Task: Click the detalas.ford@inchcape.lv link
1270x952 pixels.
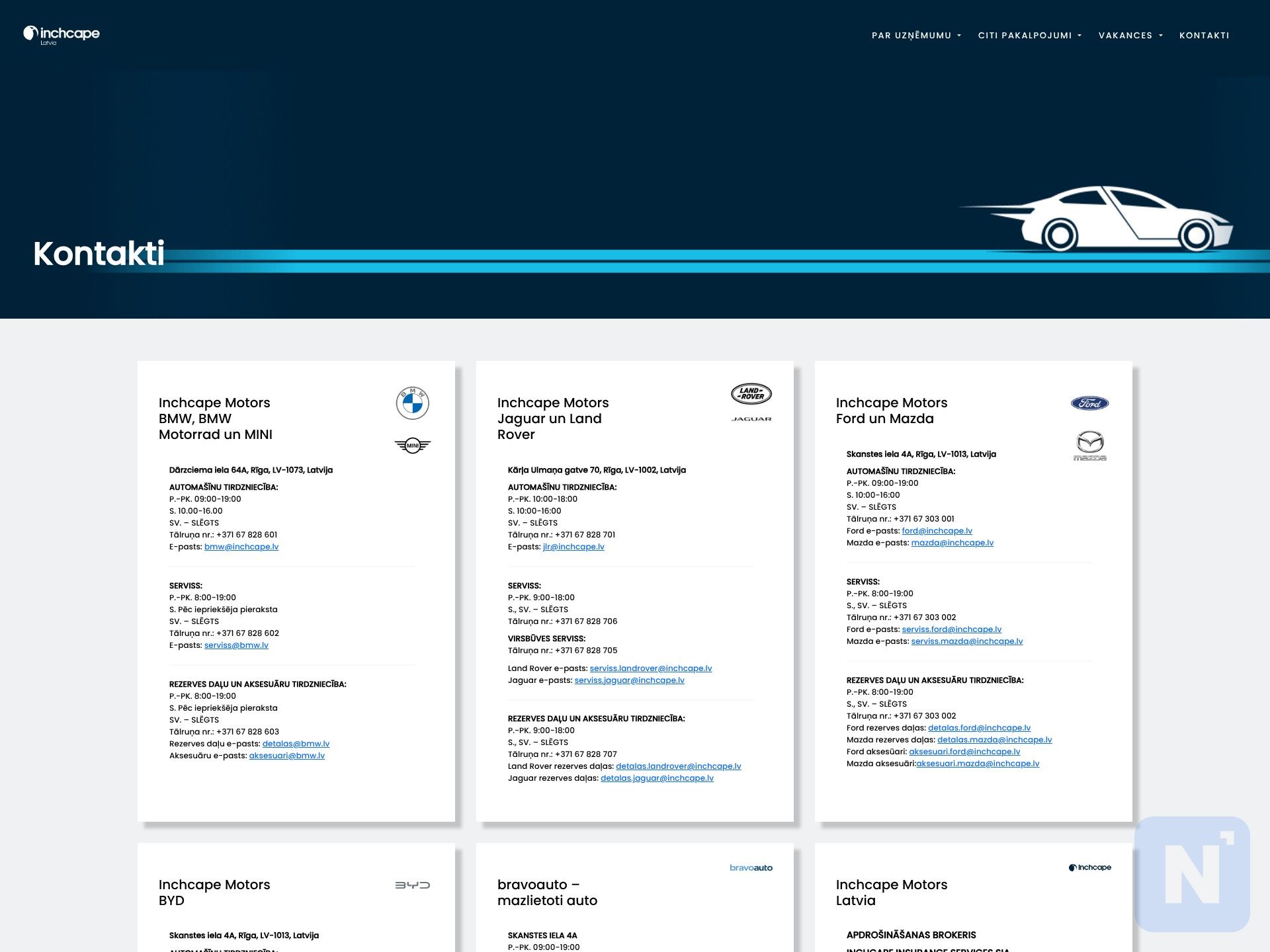Action: (980, 728)
